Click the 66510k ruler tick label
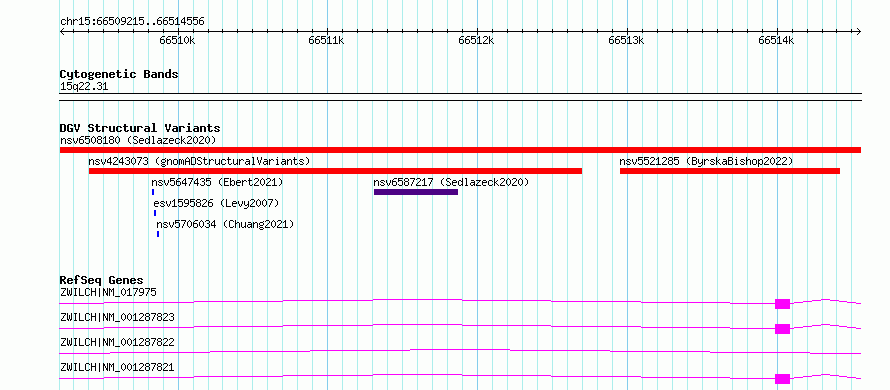This screenshot has height=390, width=890. click(x=178, y=41)
